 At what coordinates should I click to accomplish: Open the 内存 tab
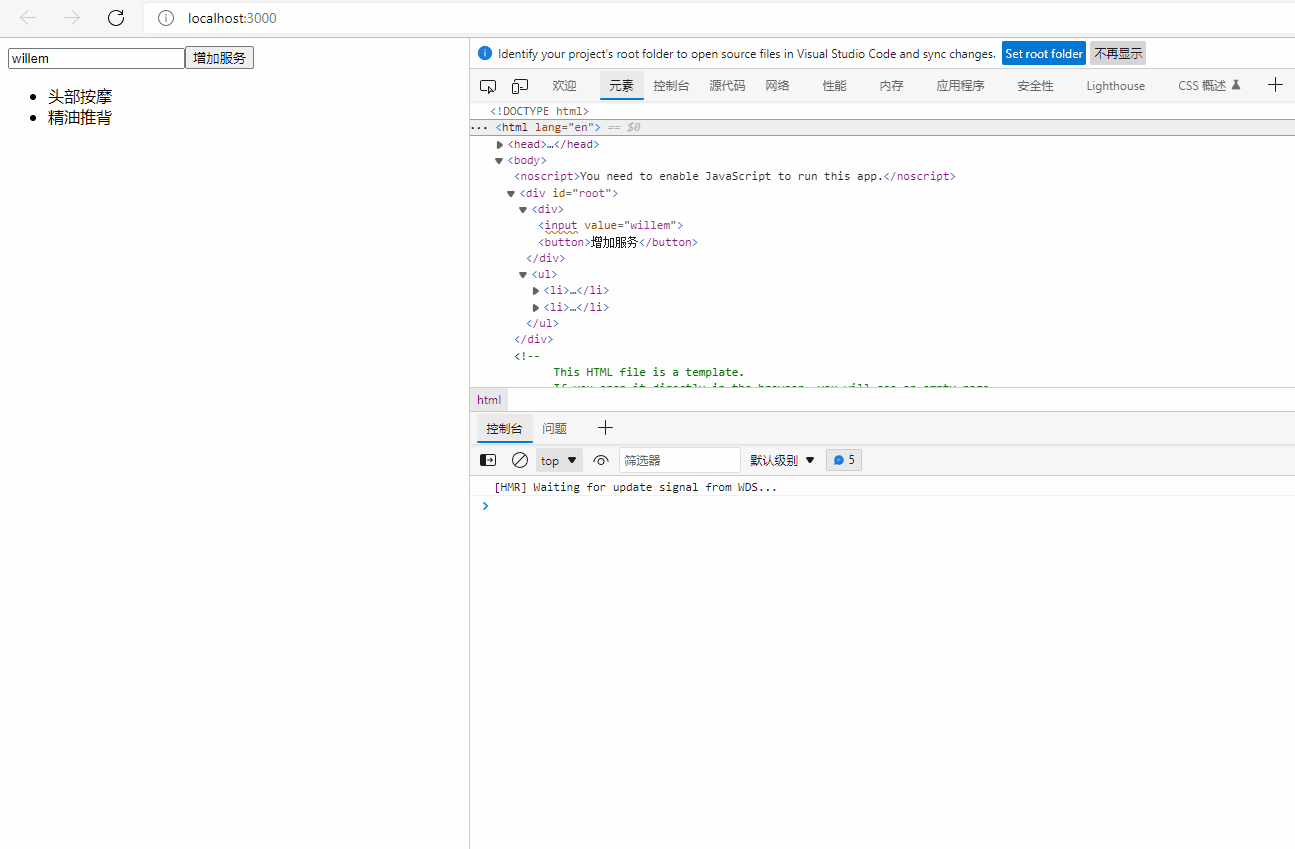point(892,86)
